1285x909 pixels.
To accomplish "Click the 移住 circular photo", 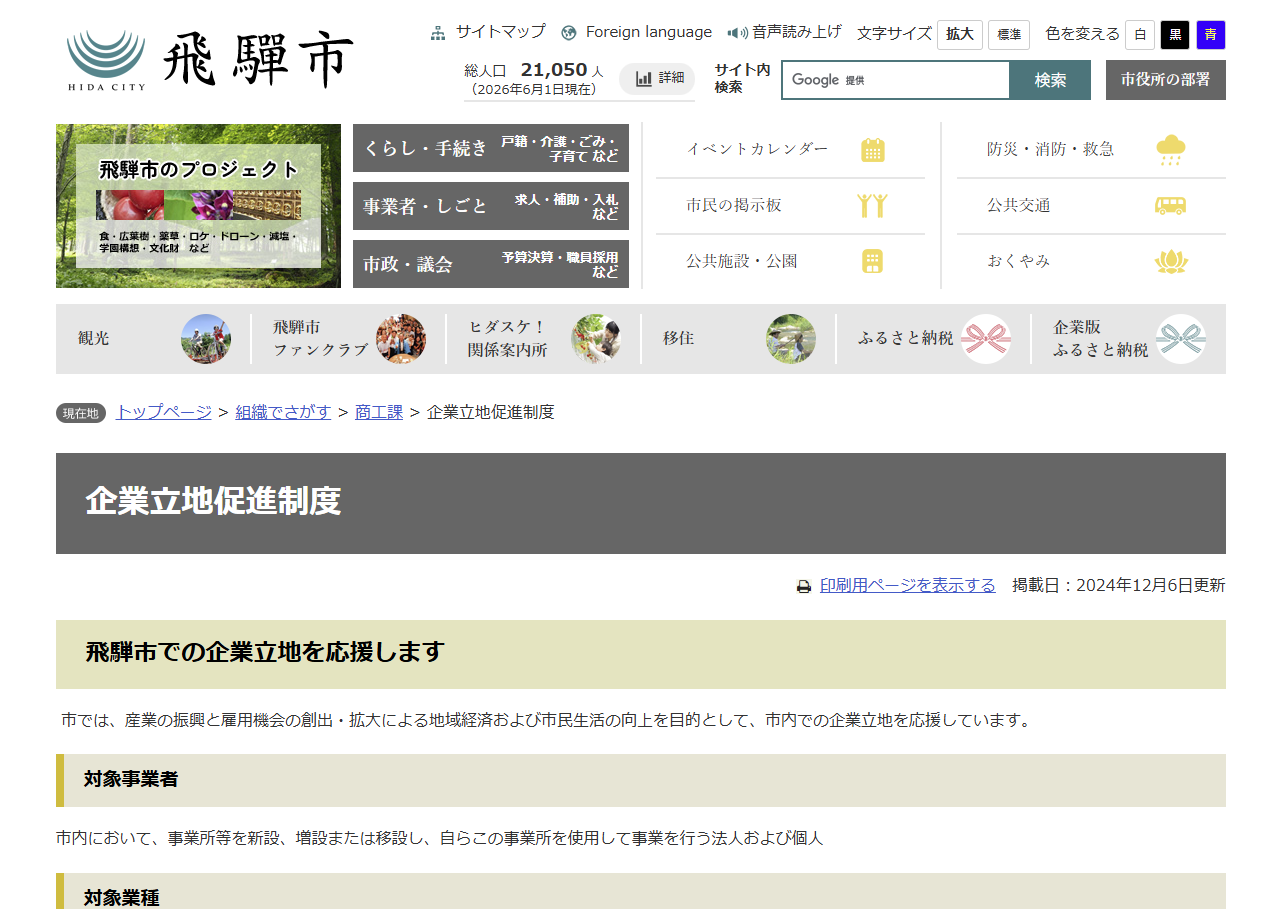I will tap(791, 339).
